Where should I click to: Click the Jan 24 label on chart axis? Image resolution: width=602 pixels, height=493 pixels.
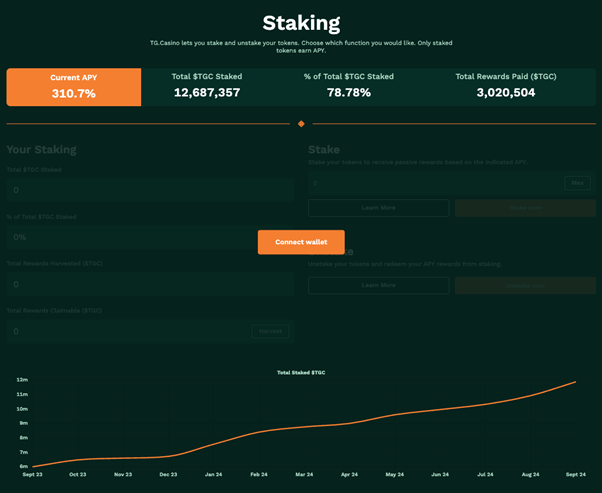pyautogui.click(x=213, y=475)
